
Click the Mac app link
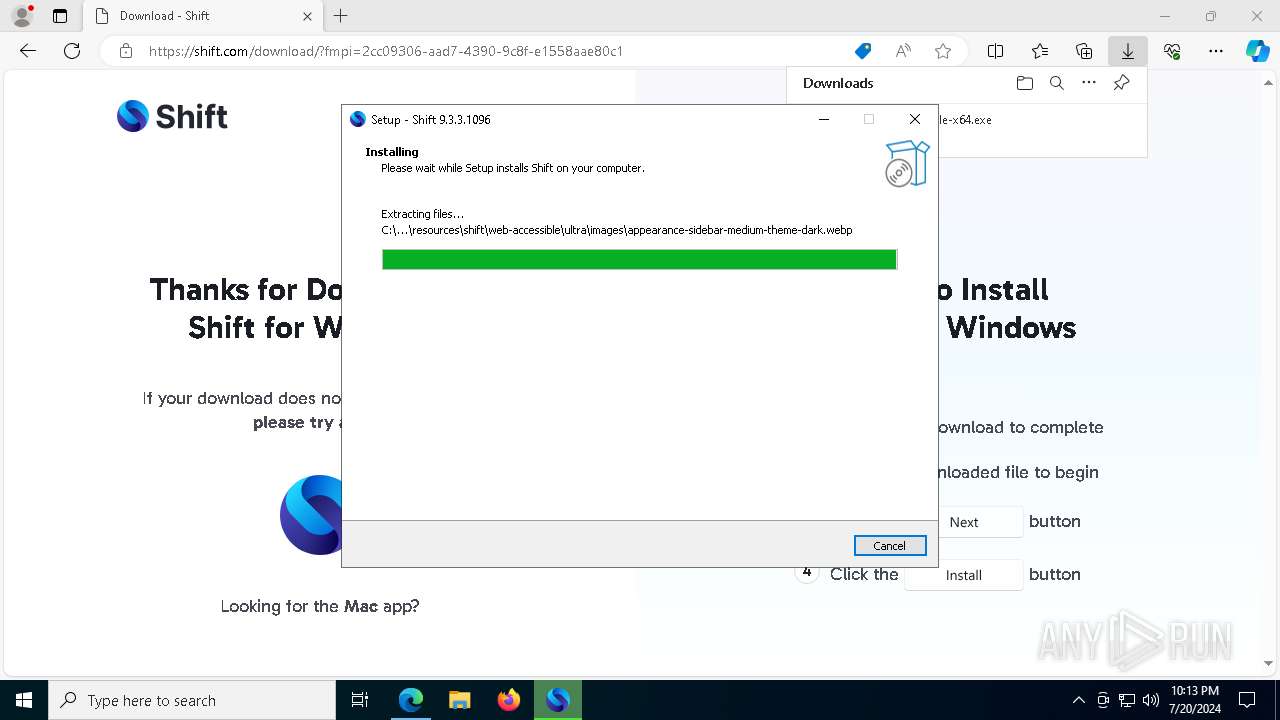360,606
